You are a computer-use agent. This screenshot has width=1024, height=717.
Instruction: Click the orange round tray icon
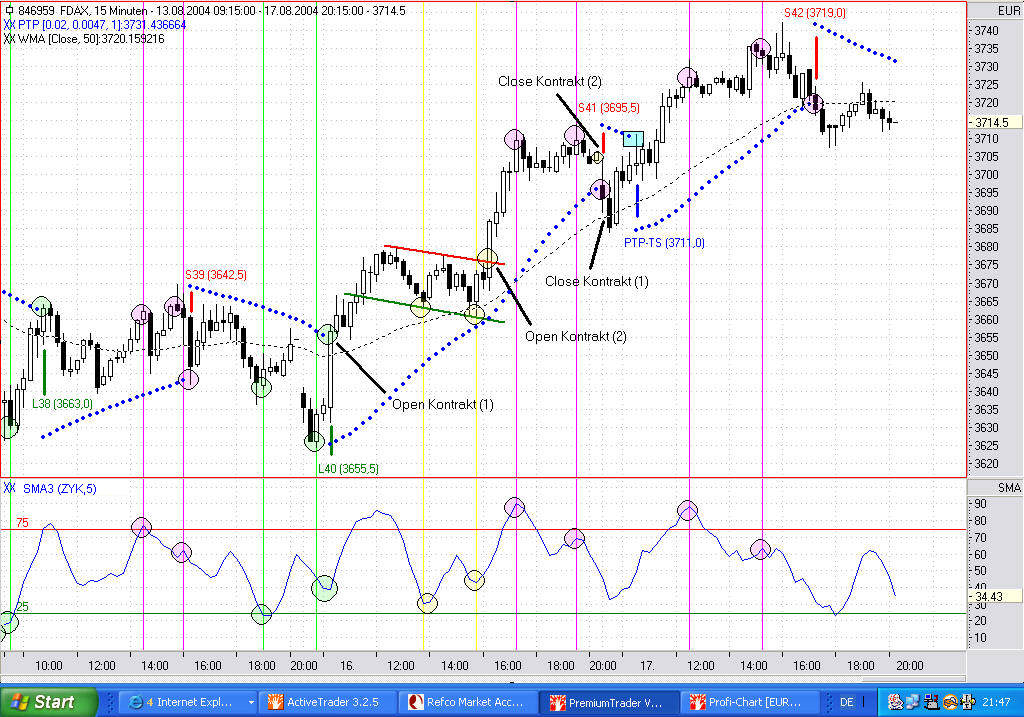[950, 702]
